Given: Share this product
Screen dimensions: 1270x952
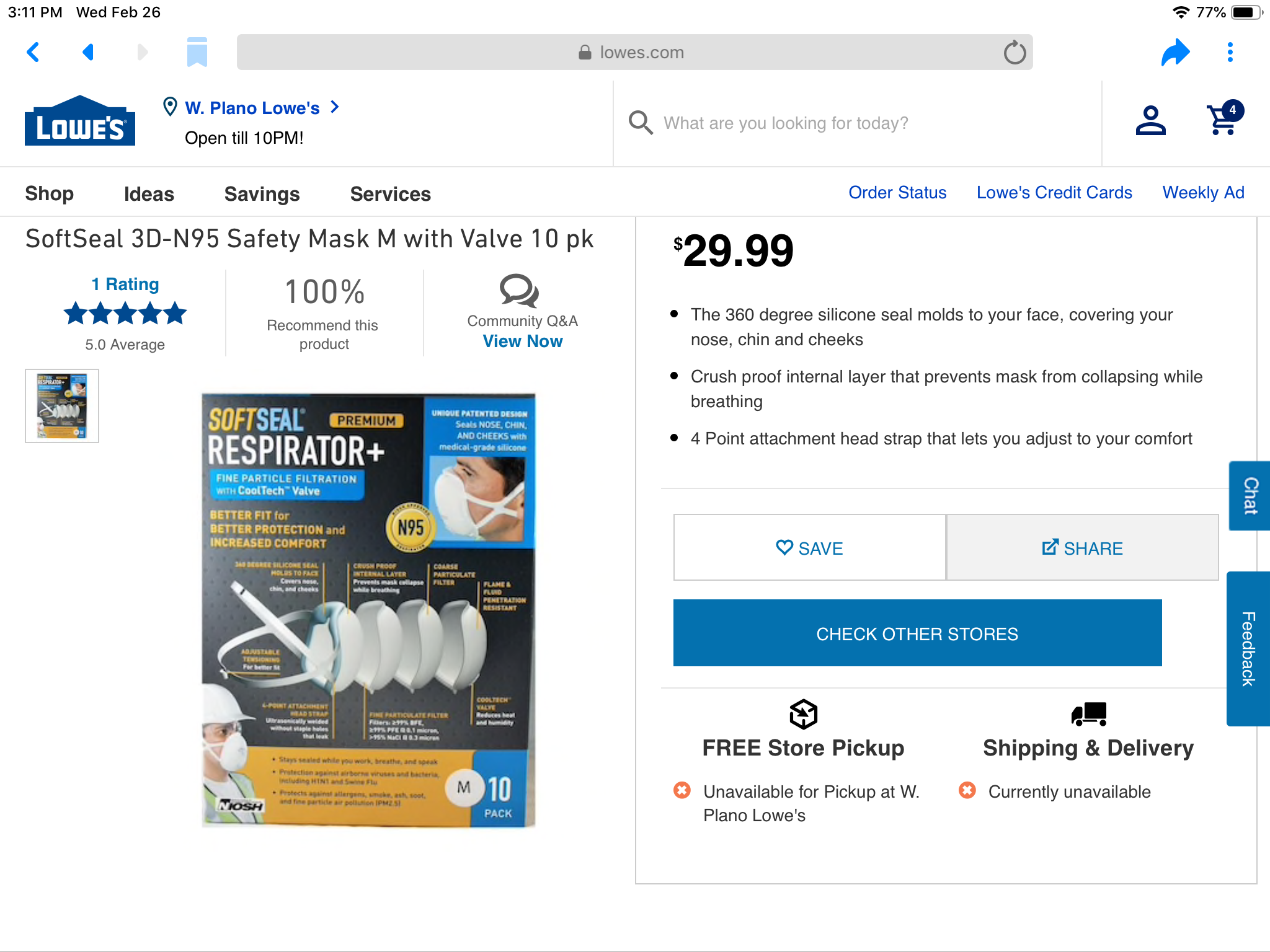Looking at the screenshot, I should (1082, 548).
